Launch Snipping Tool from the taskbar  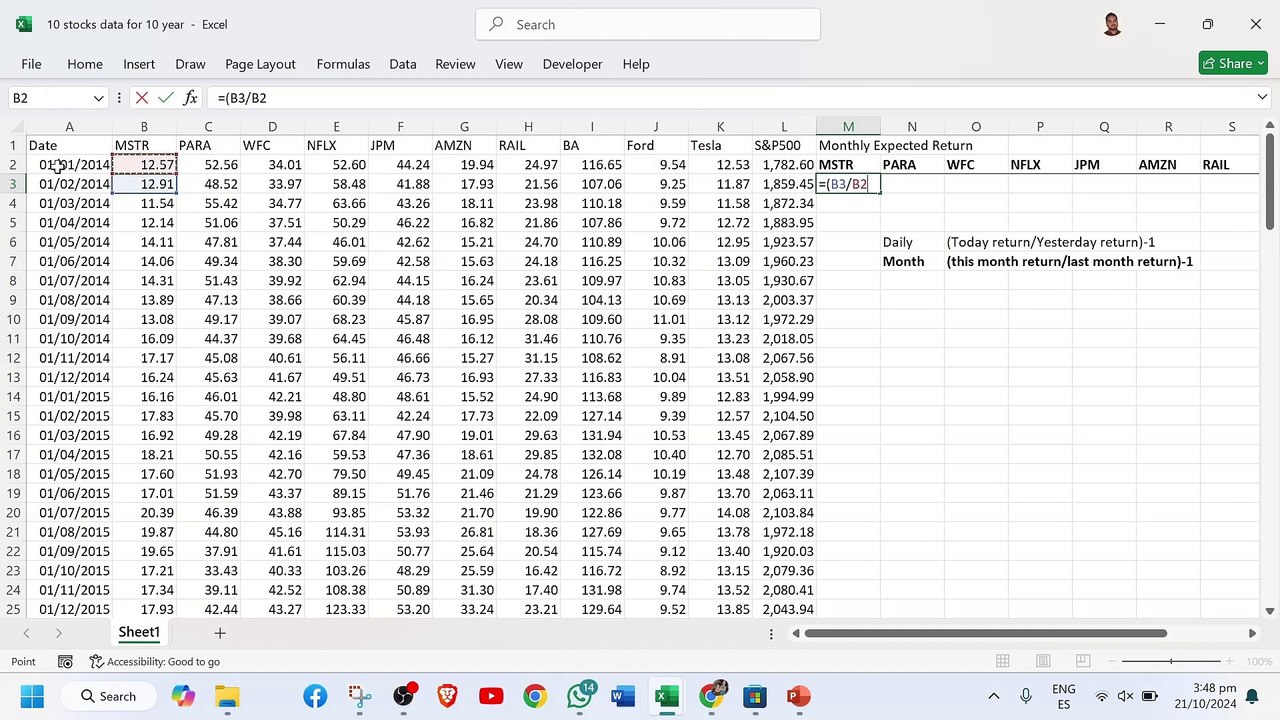coord(359,696)
